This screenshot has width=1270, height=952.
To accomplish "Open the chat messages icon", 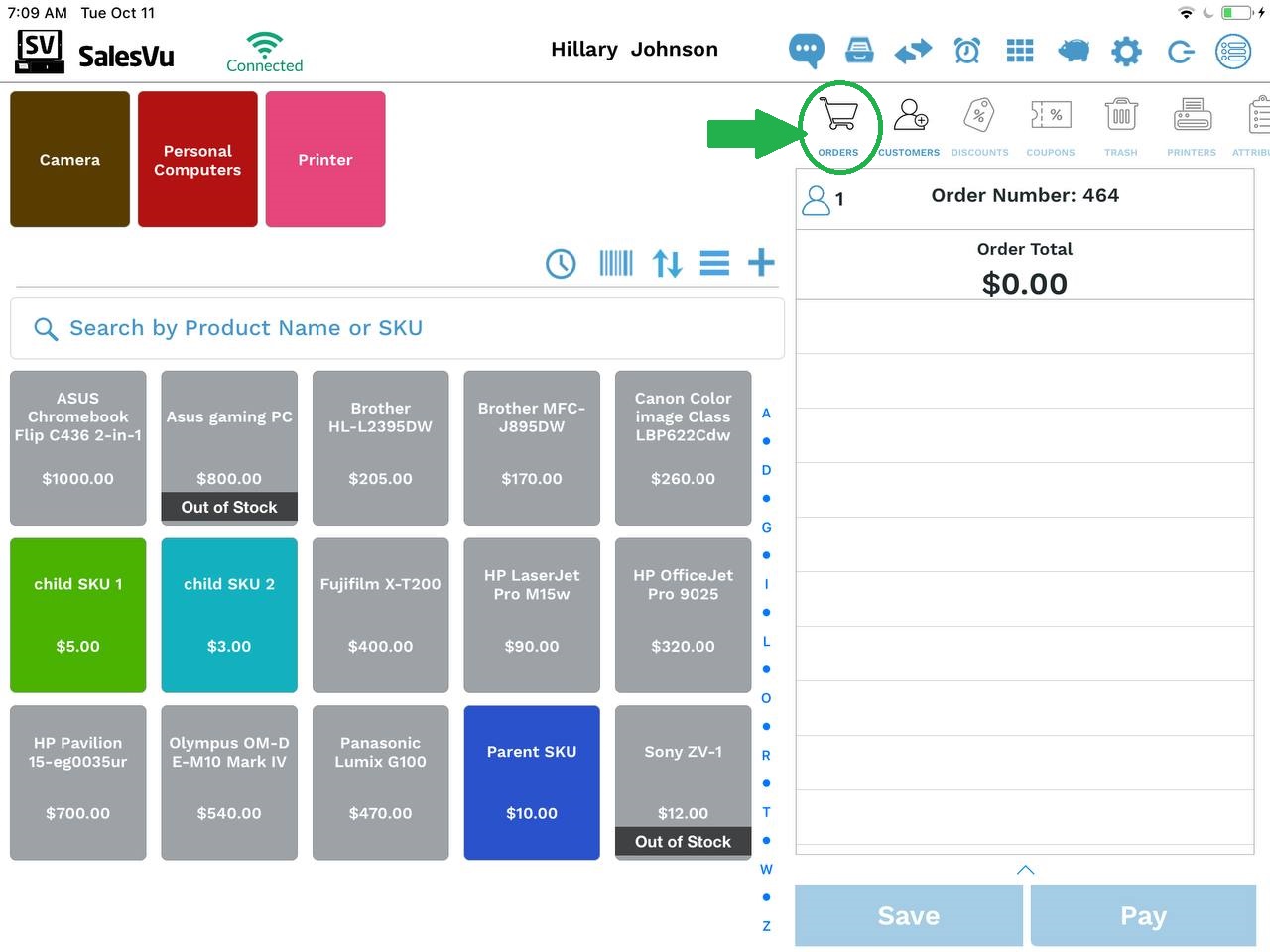I will [806, 50].
